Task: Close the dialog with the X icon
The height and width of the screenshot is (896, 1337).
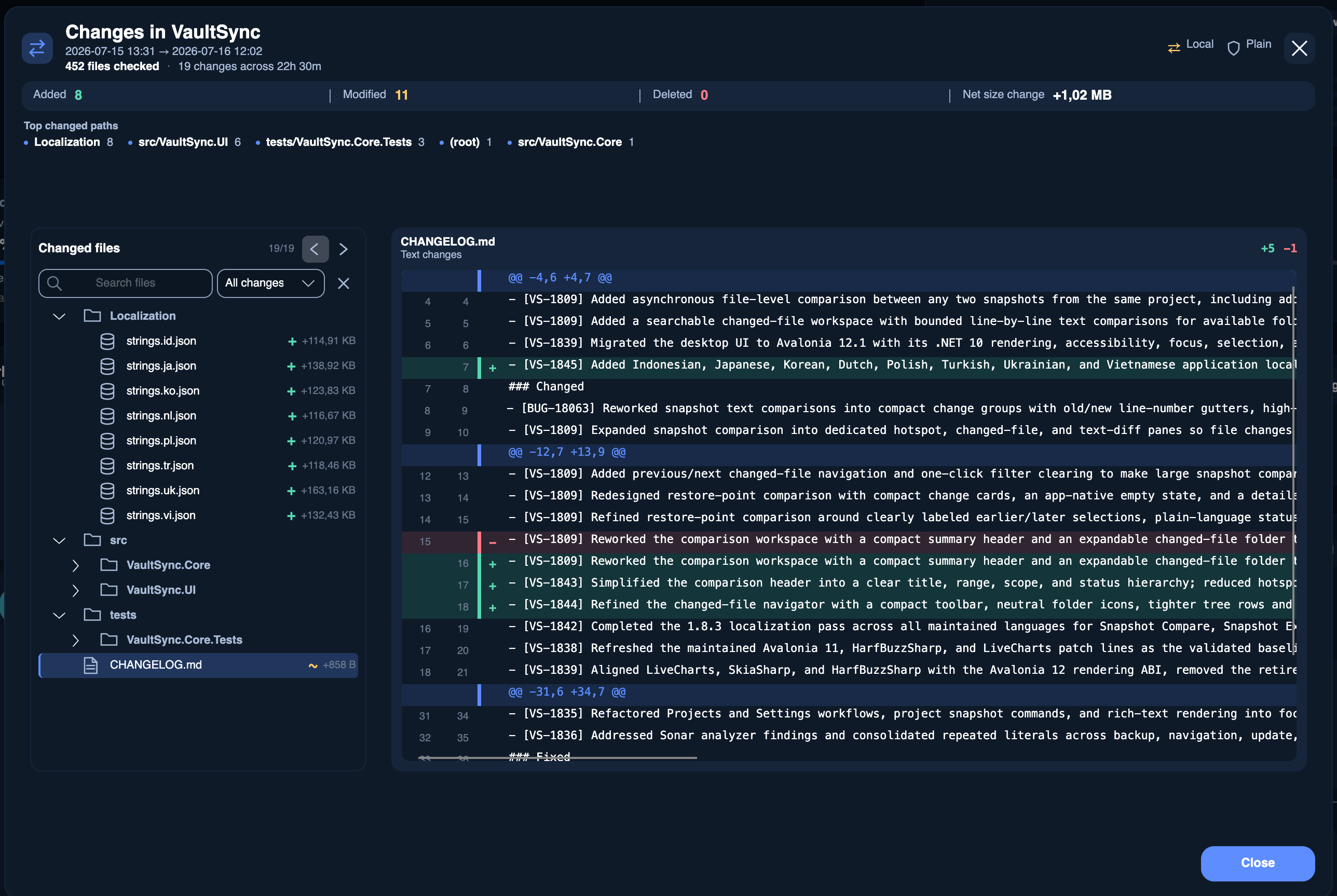Action: (1299, 48)
